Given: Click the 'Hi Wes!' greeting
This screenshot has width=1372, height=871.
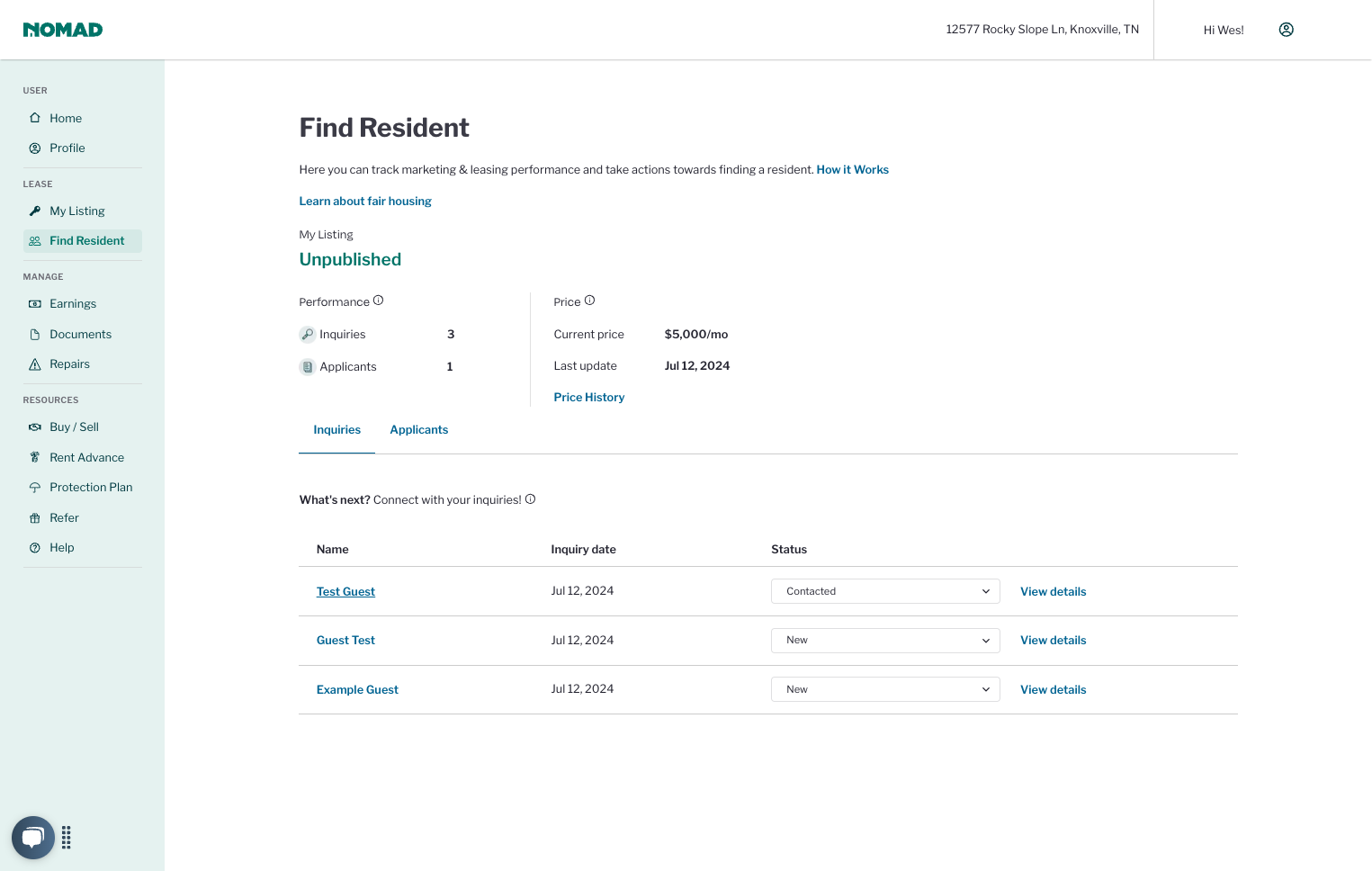Looking at the screenshot, I should coord(1224,31).
